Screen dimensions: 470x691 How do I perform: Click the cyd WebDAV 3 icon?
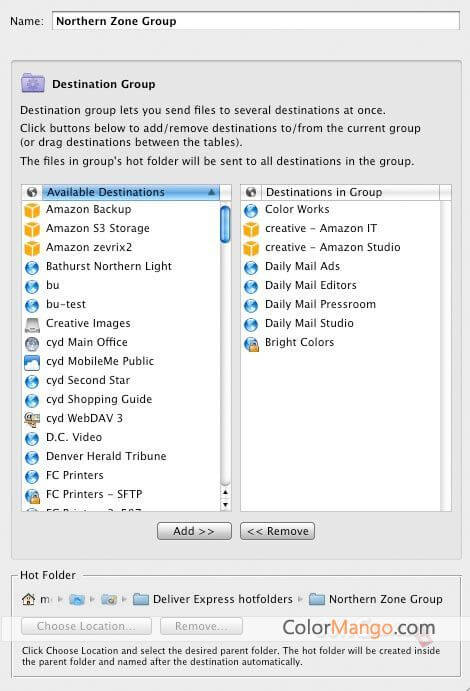click(32, 419)
